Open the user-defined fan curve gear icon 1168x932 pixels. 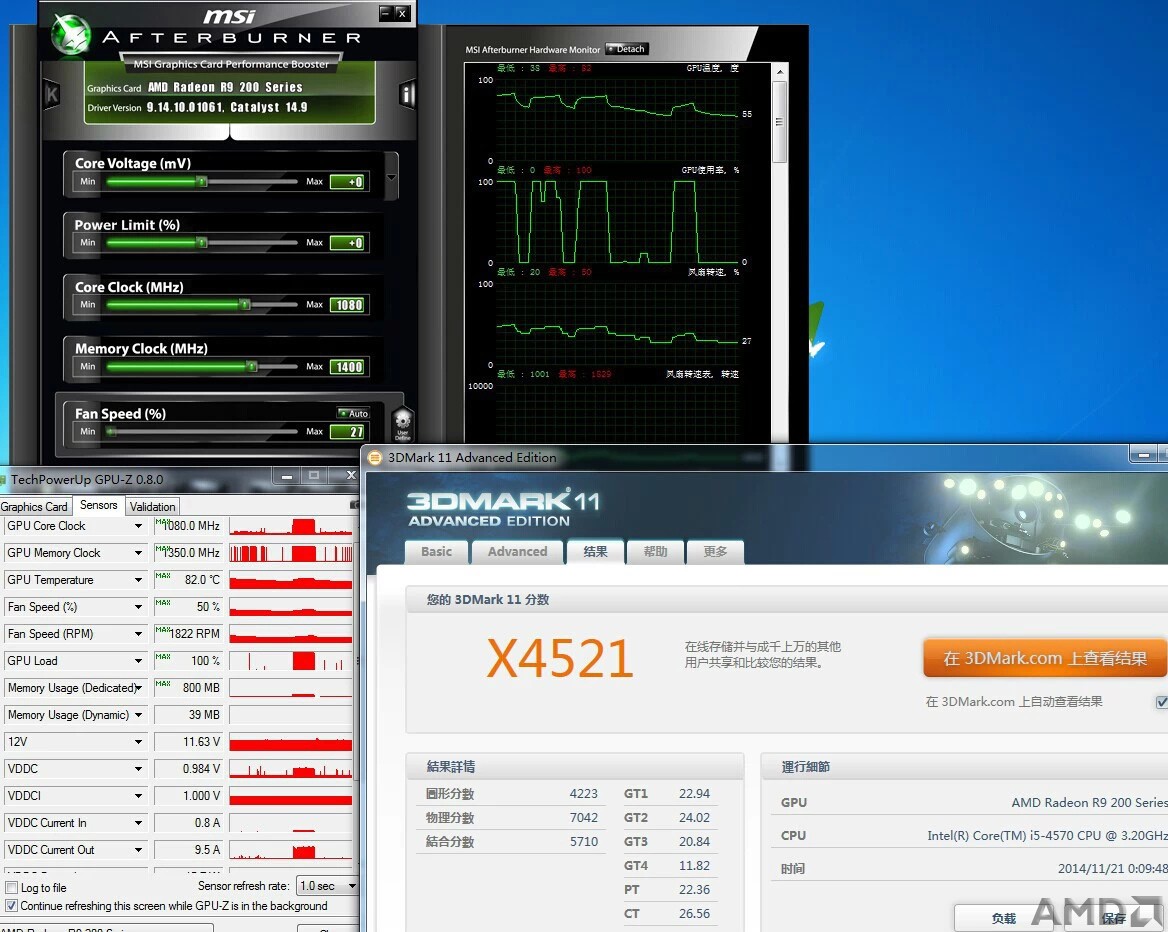click(x=402, y=424)
